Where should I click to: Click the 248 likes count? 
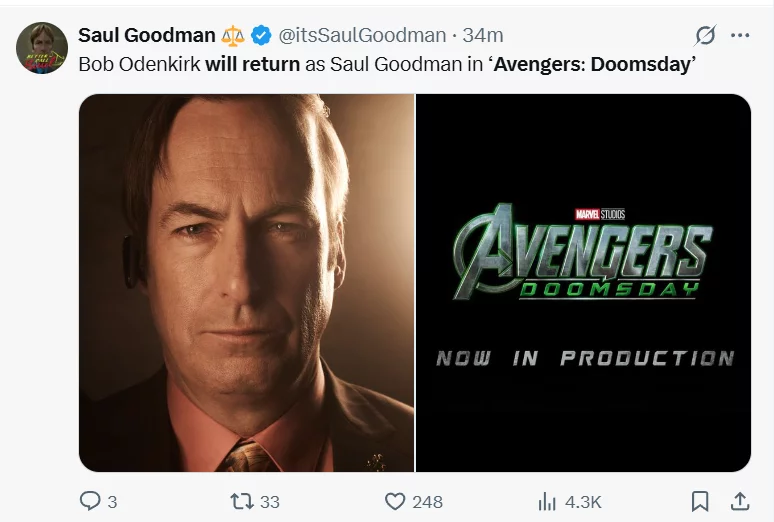click(x=427, y=502)
